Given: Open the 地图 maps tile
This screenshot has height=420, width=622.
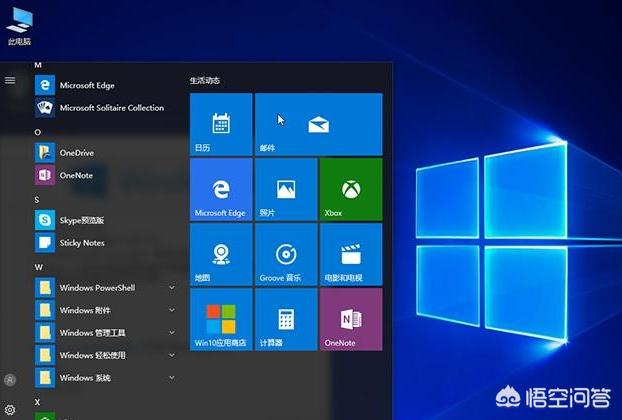Looking at the screenshot, I should [x=221, y=254].
